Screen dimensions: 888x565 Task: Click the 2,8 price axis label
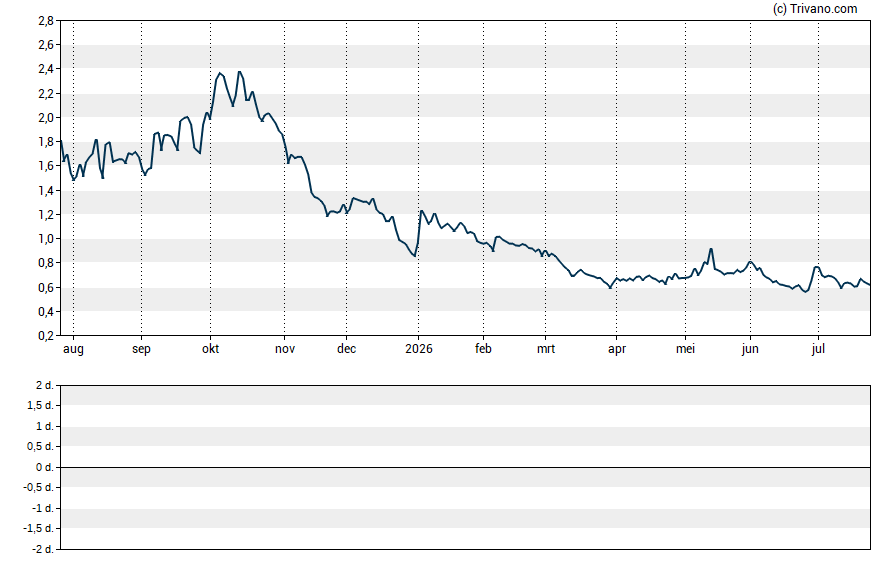[46, 21]
